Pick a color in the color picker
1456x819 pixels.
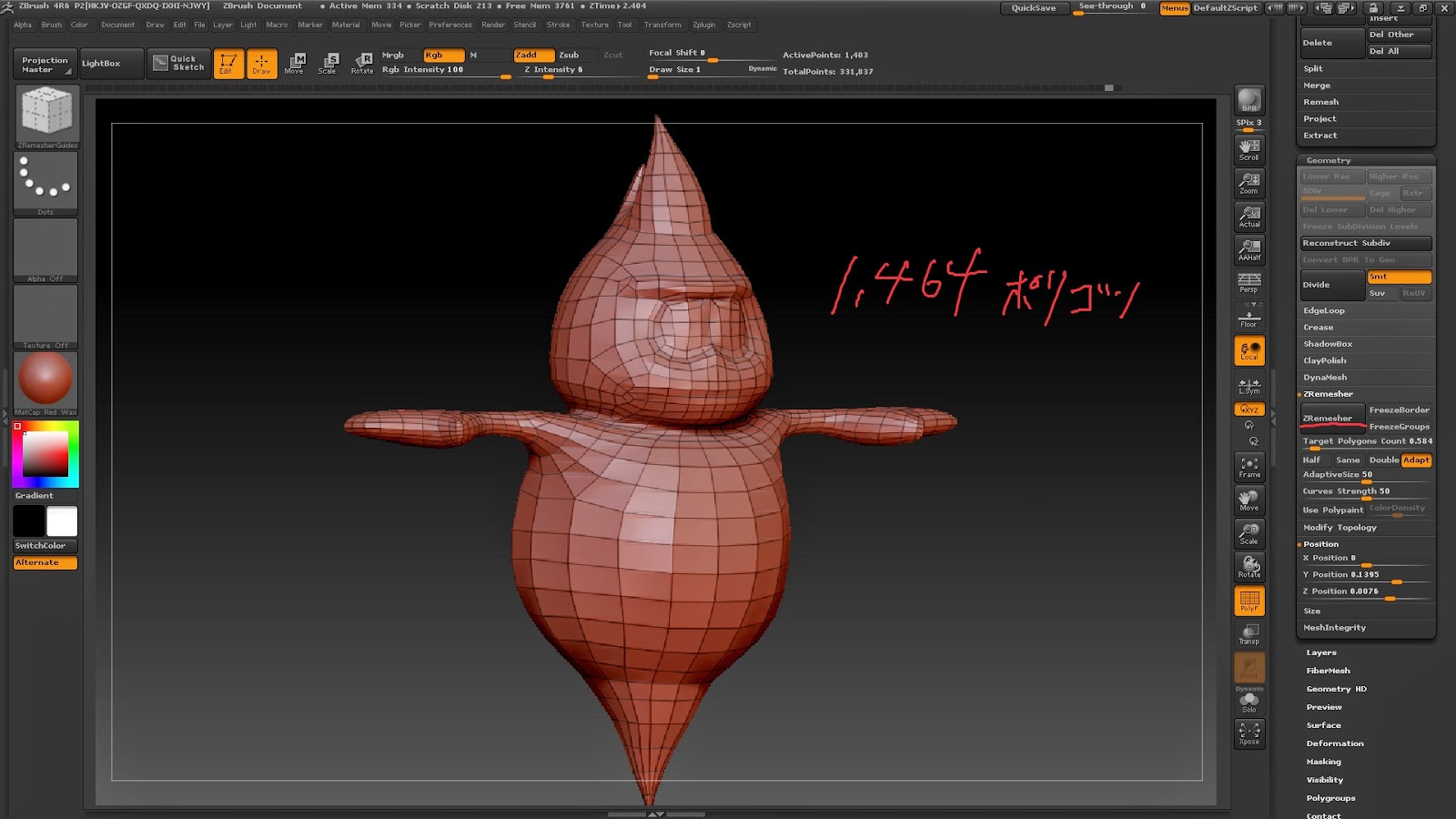pos(45,453)
